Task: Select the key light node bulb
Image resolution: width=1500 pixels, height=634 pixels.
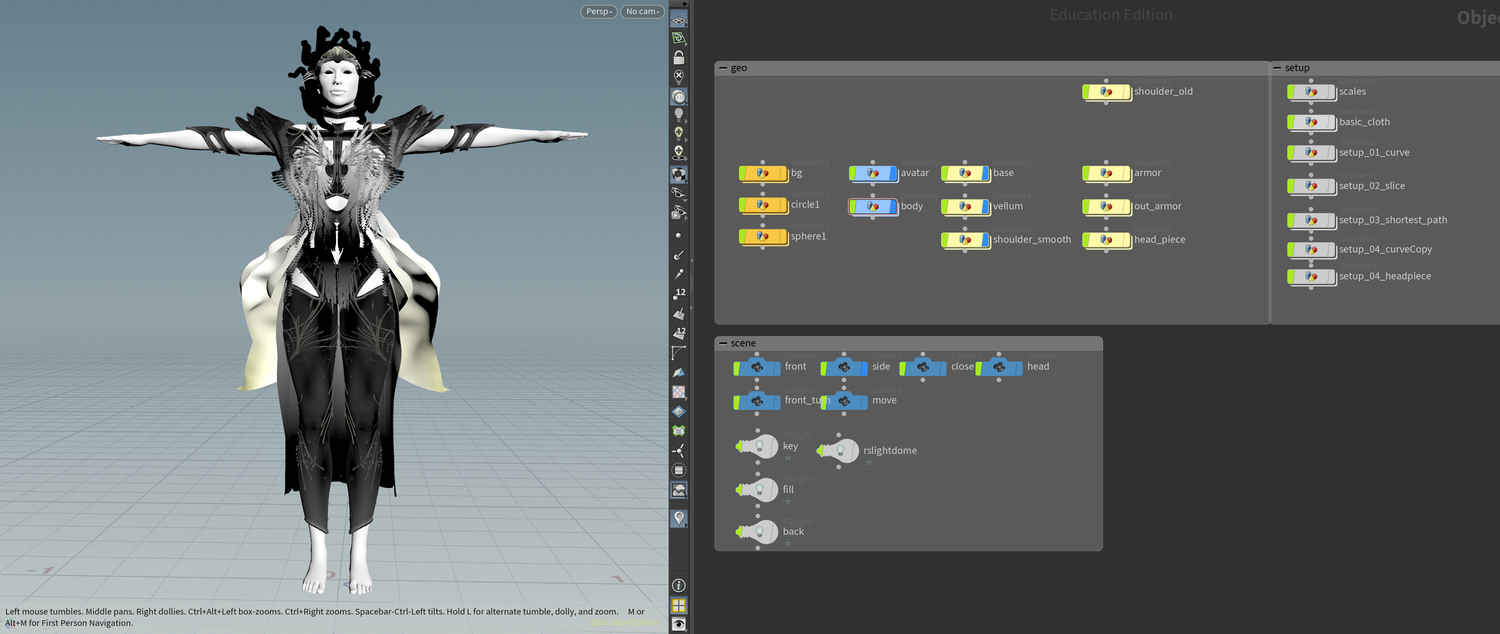Action: pos(760,447)
